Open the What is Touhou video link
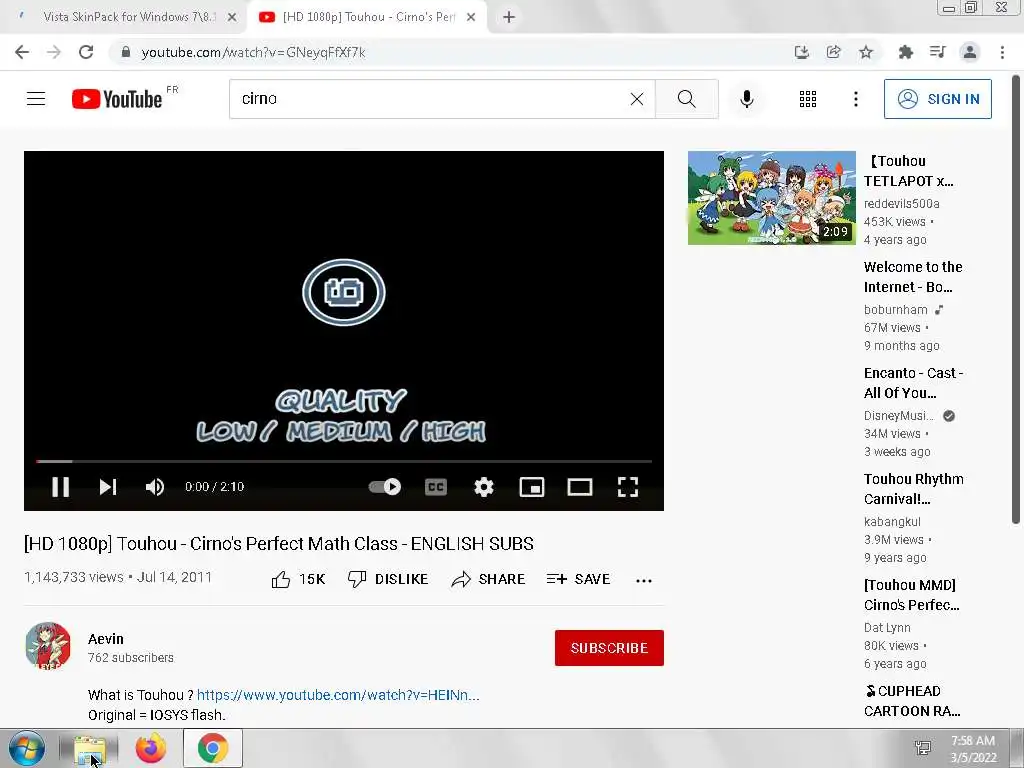Image resolution: width=1024 pixels, height=768 pixels. pyautogui.click(x=338, y=695)
